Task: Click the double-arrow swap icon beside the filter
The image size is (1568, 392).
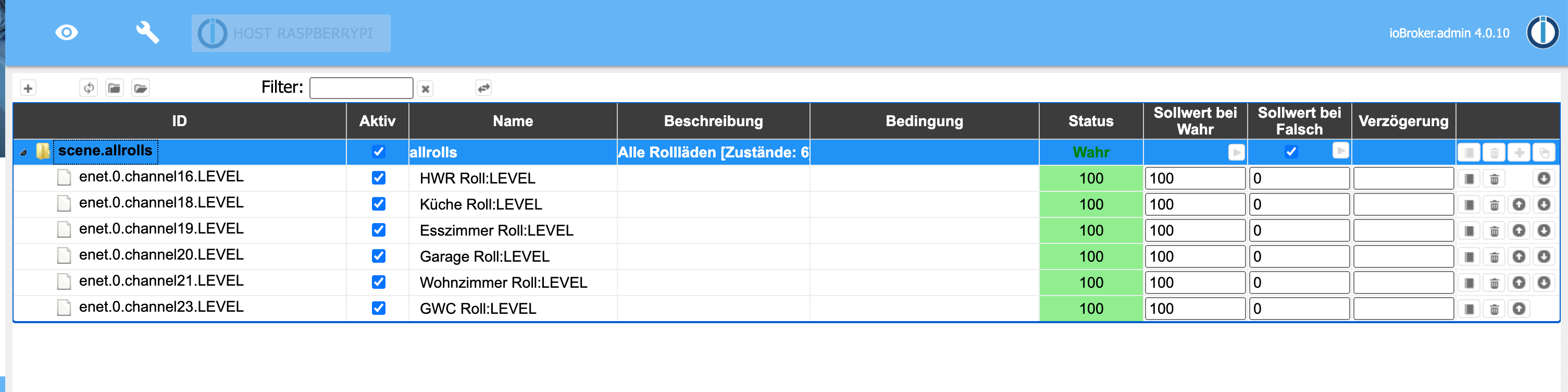Action: (x=483, y=88)
